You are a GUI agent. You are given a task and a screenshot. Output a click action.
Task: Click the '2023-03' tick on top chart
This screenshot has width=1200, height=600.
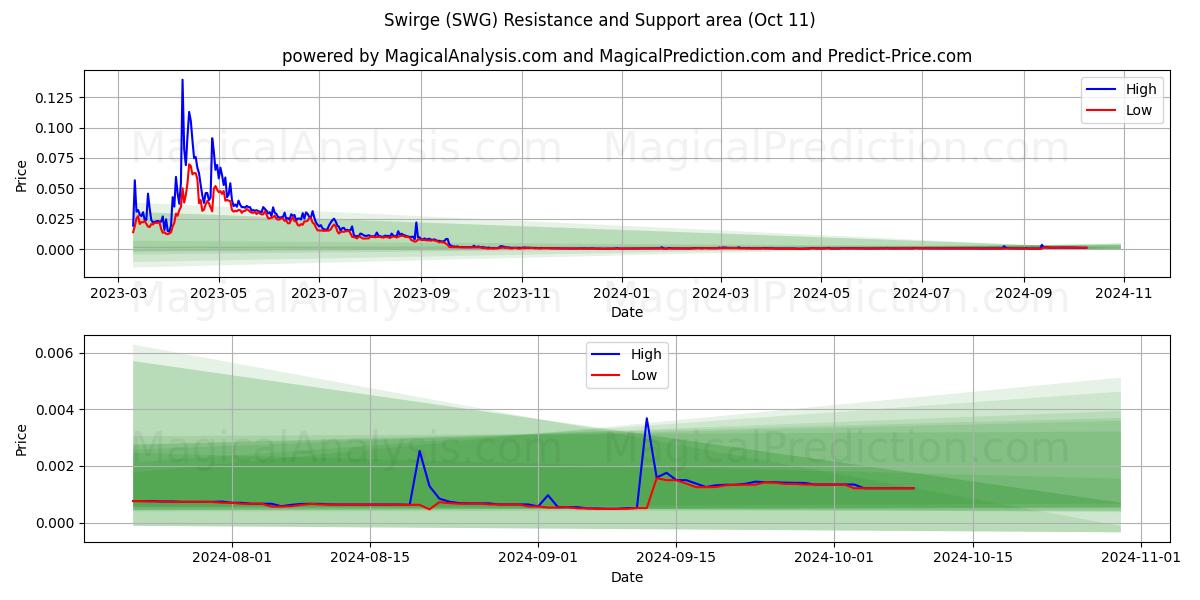click(119, 293)
